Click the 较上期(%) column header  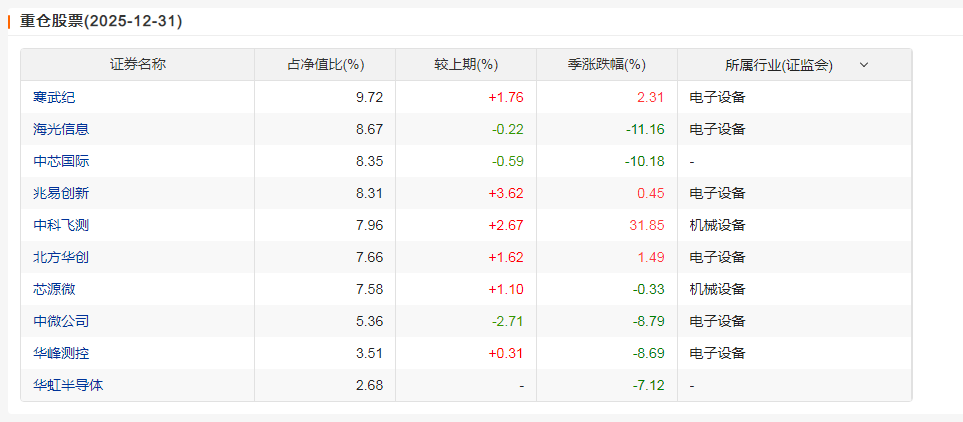point(466,65)
